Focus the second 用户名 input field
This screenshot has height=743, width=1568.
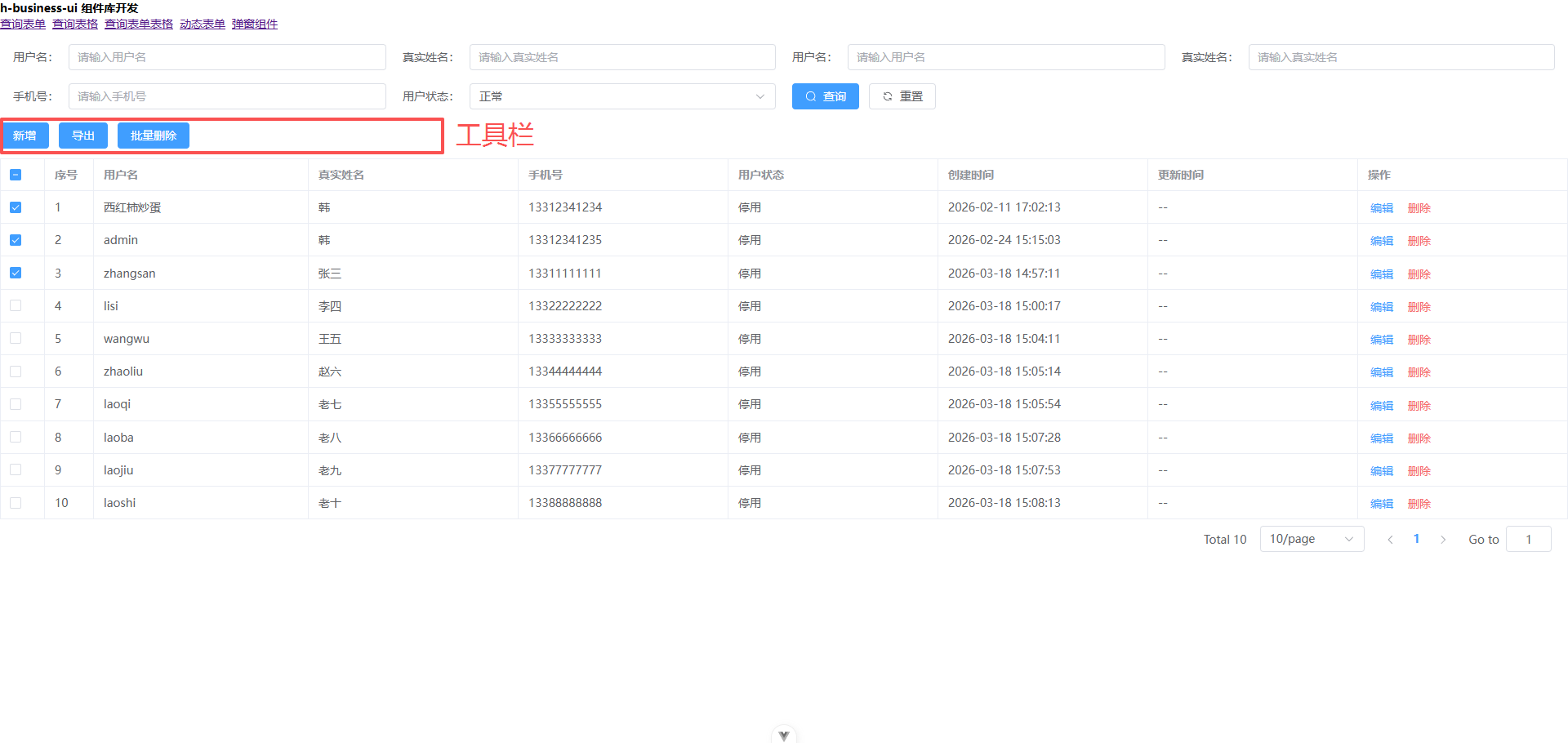pyautogui.click(x=1006, y=57)
